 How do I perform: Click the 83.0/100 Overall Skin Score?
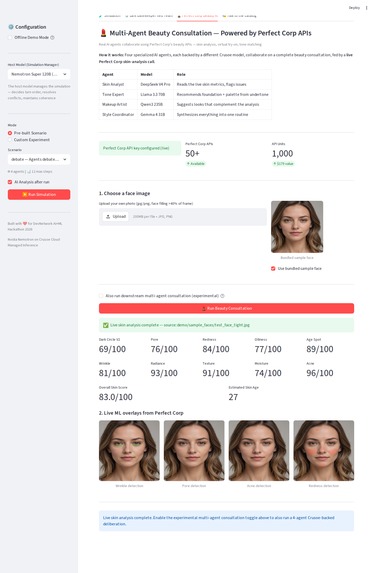(x=115, y=397)
